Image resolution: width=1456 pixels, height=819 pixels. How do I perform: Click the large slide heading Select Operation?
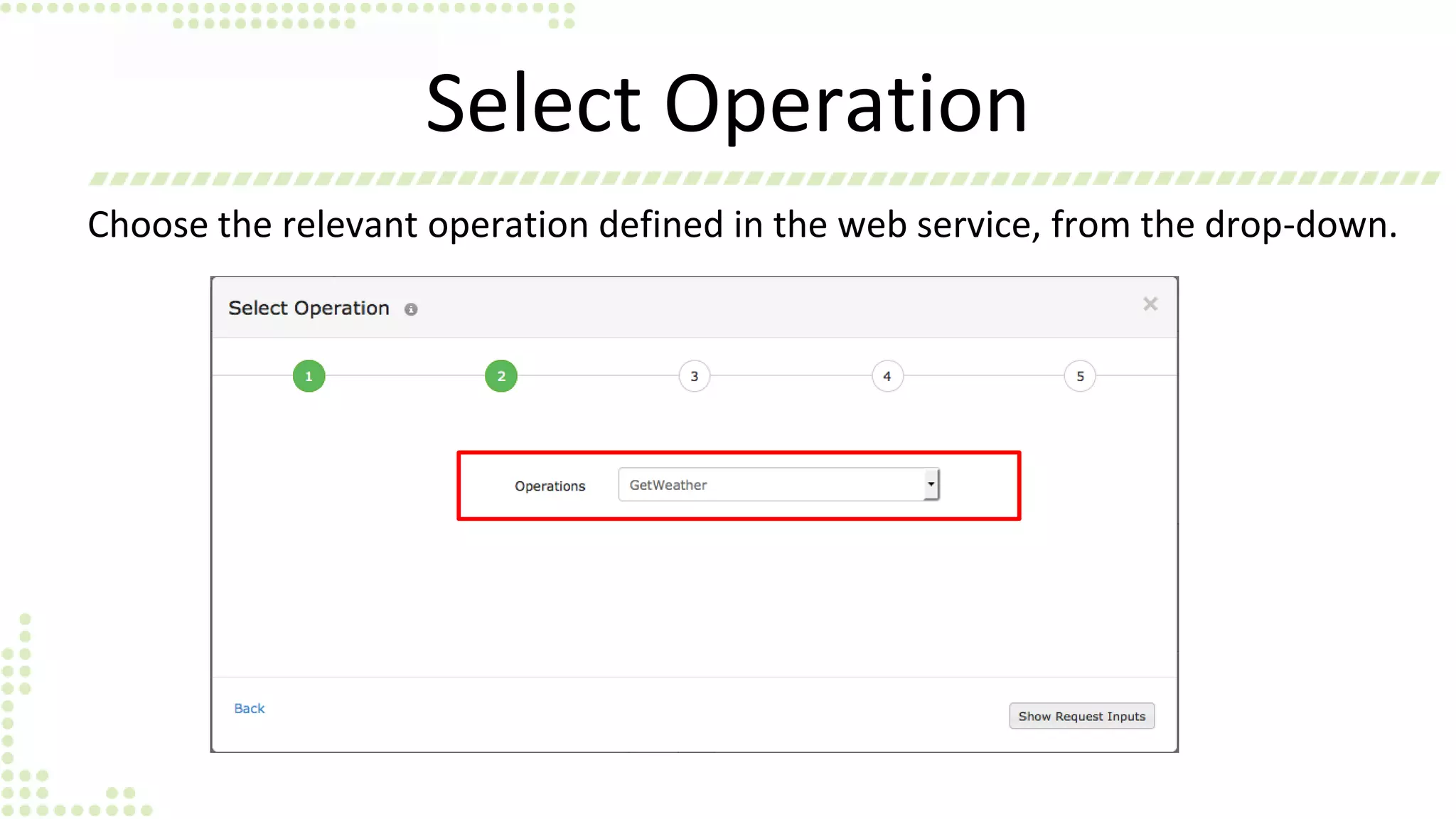click(x=727, y=104)
